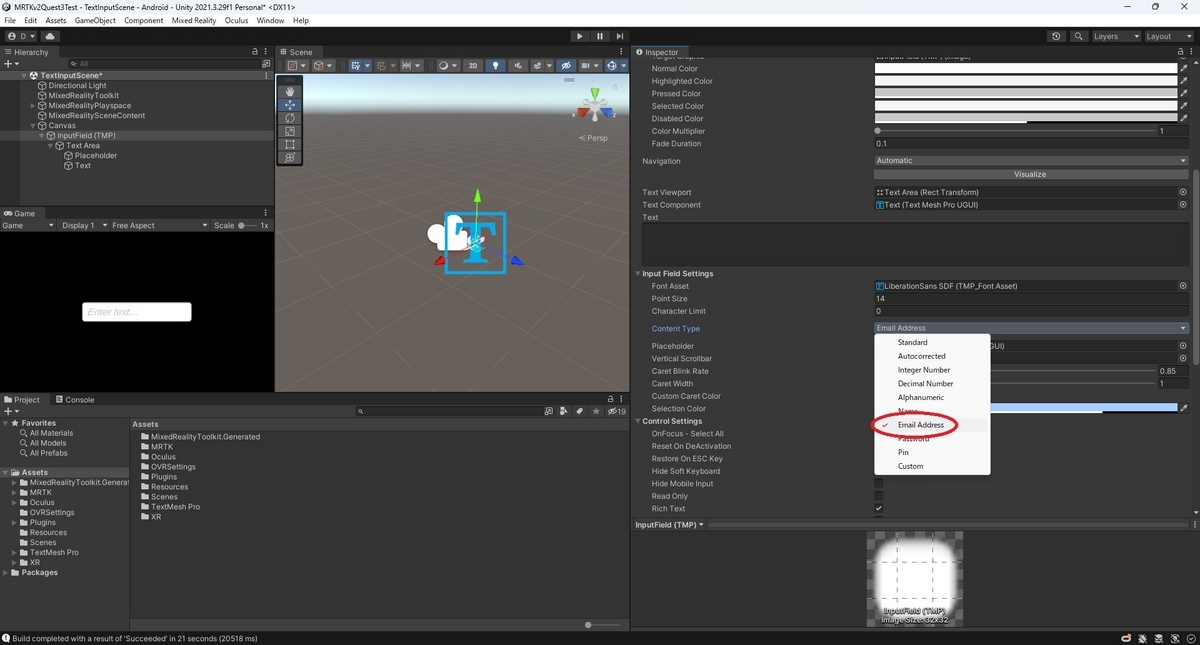Enable the Read Only checkbox
The width and height of the screenshot is (1200, 645).
(879, 496)
